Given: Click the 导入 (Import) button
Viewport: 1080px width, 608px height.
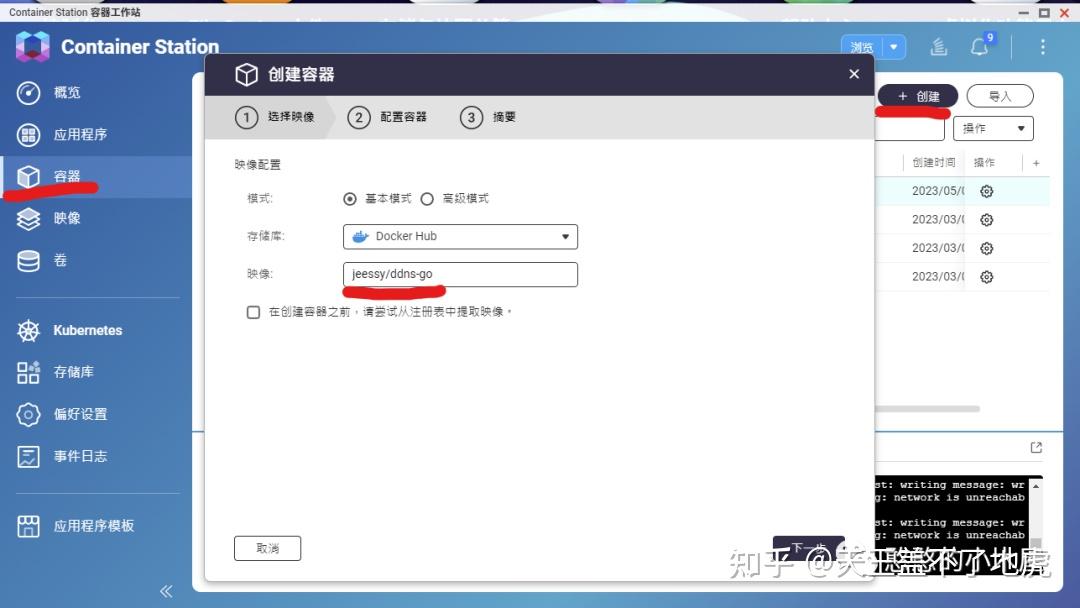Looking at the screenshot, I should (999, 96).
